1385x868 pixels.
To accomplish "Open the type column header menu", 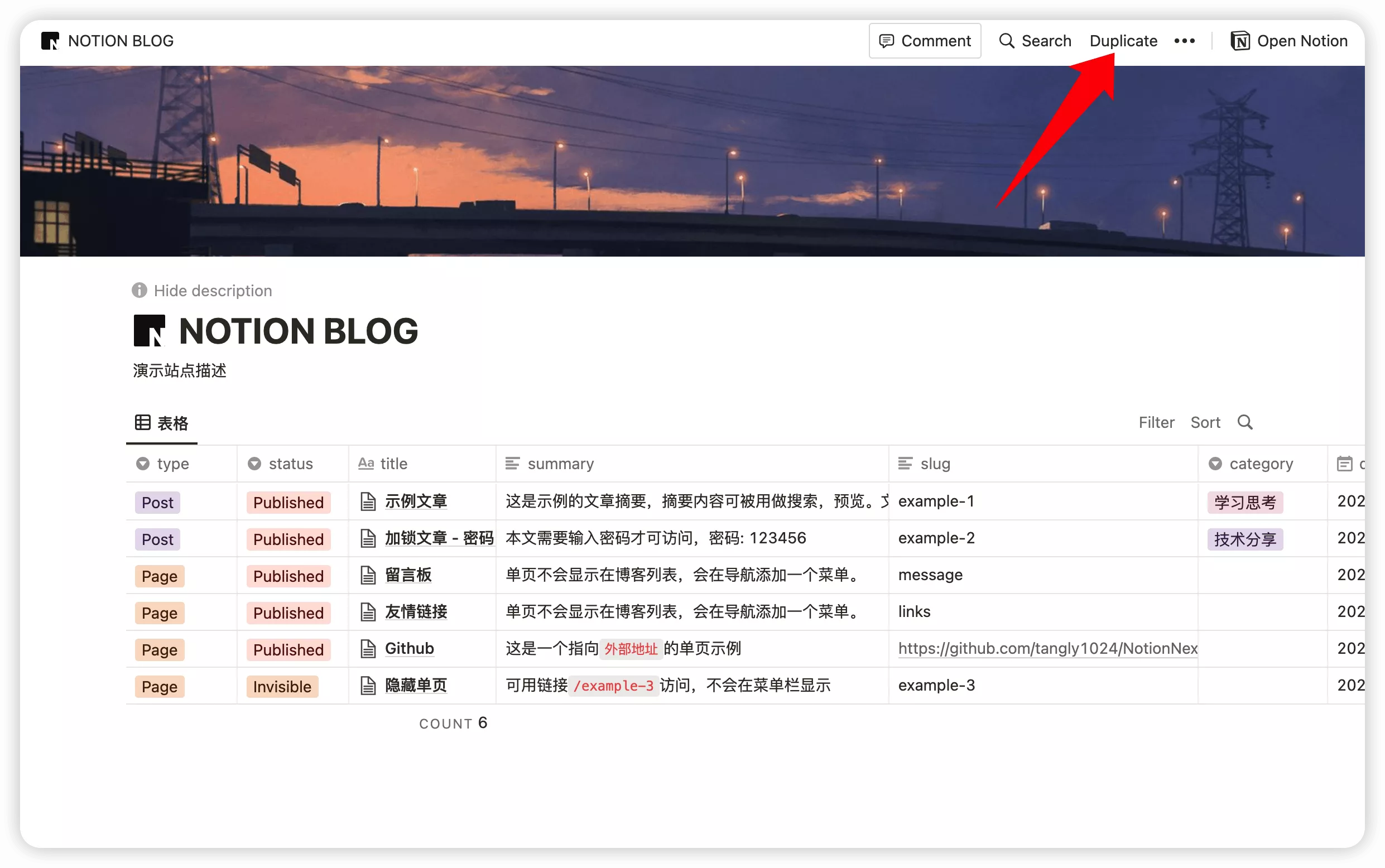I will pyautogui.click(x=172, y=464).
